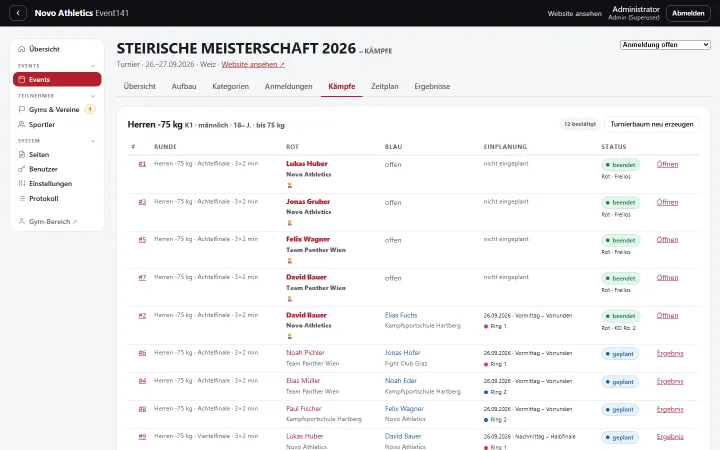Click the Einstellungen sliders icon
This screenshot has width=720, height=450.
pyautogui.click(x=22, y=184)
